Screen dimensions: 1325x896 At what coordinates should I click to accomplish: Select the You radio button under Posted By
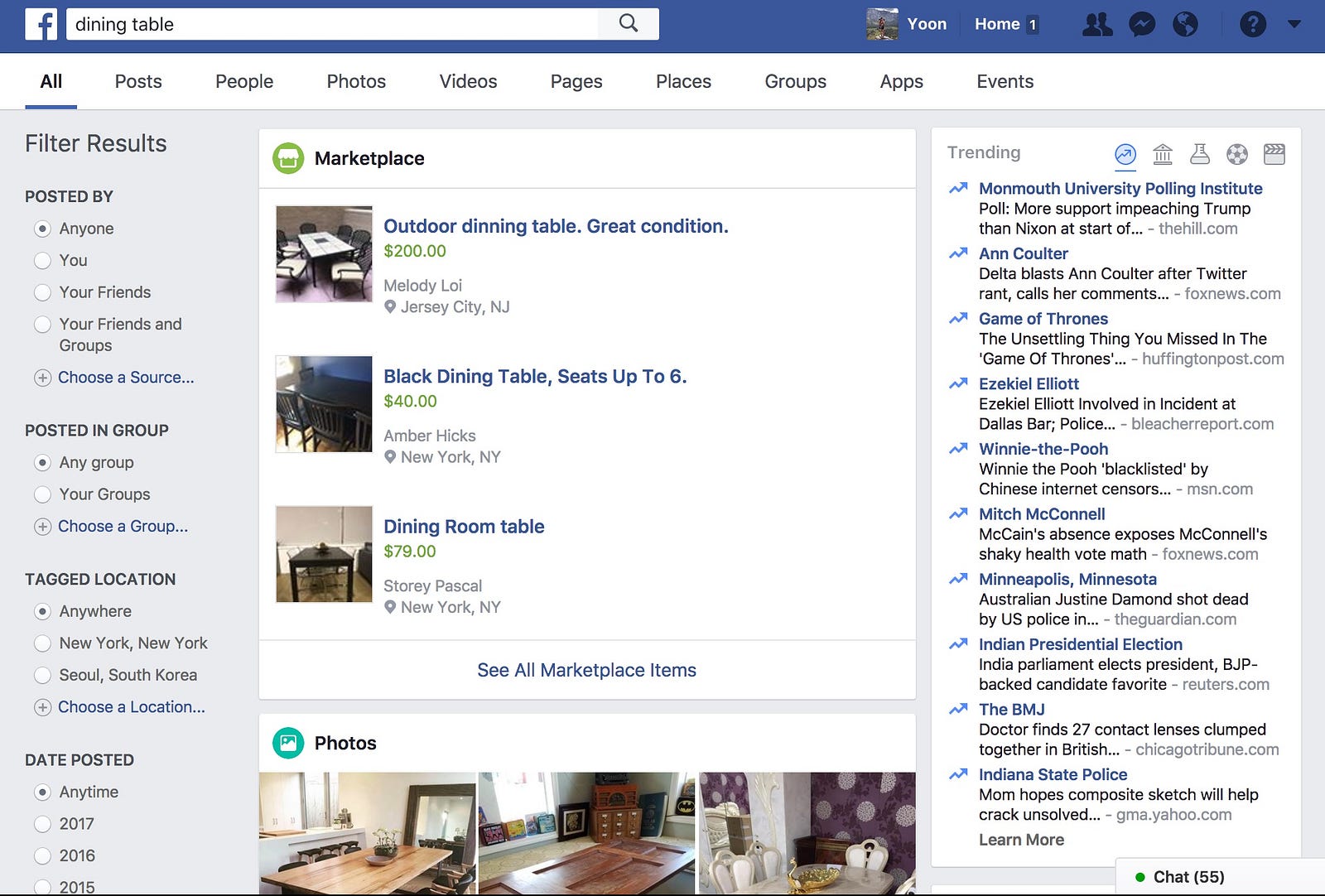[42, 260]
